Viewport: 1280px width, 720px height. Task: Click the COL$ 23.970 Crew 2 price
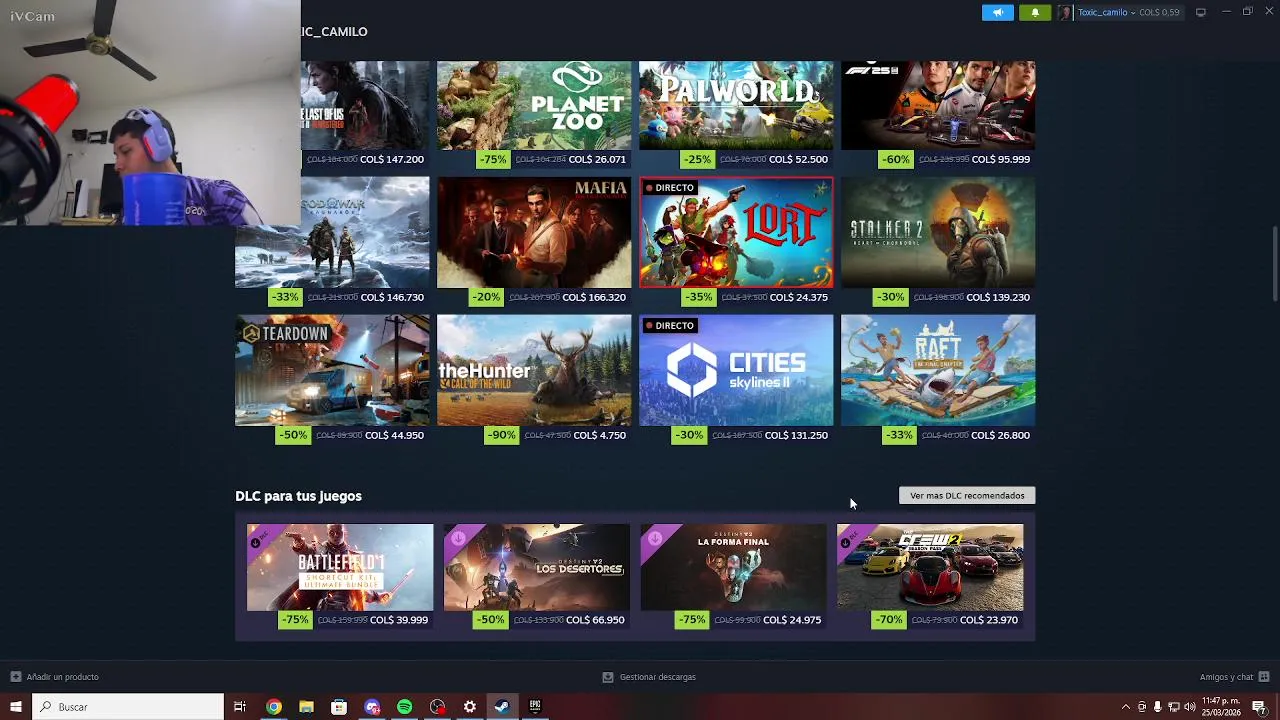click(x=989, y=620)
